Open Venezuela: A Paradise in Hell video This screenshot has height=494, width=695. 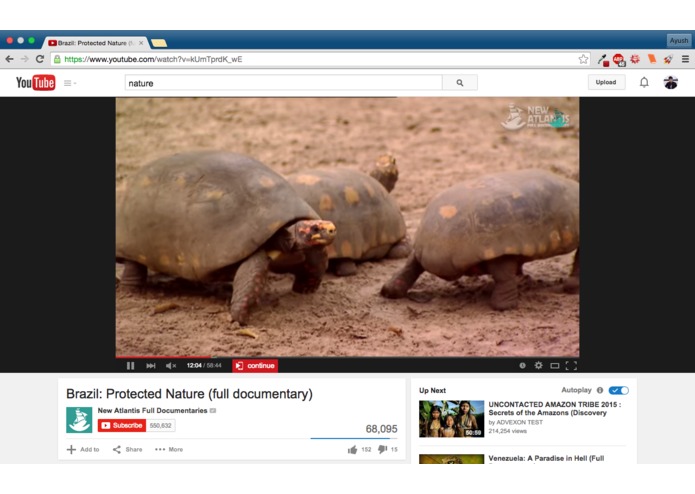coord(546,458)
